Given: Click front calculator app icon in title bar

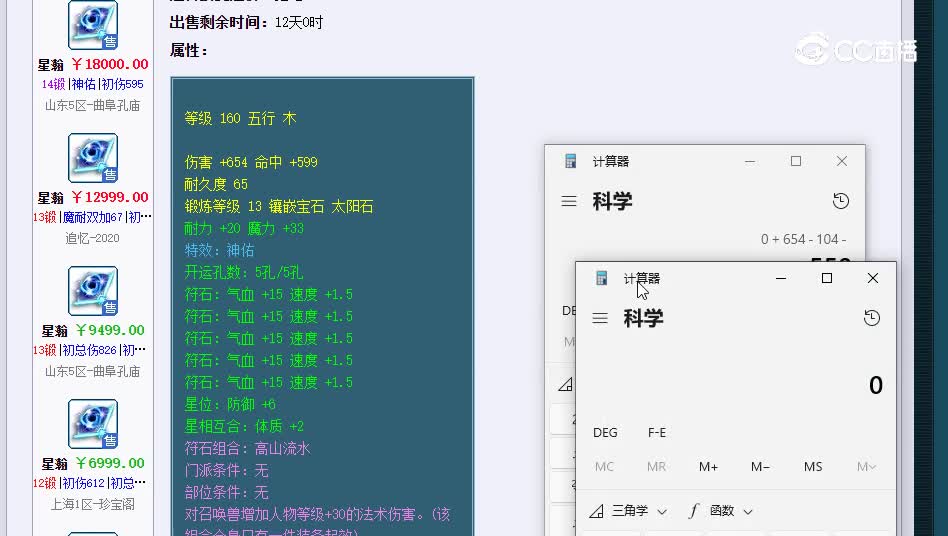Looking at the screenshot, I should 601,278.
